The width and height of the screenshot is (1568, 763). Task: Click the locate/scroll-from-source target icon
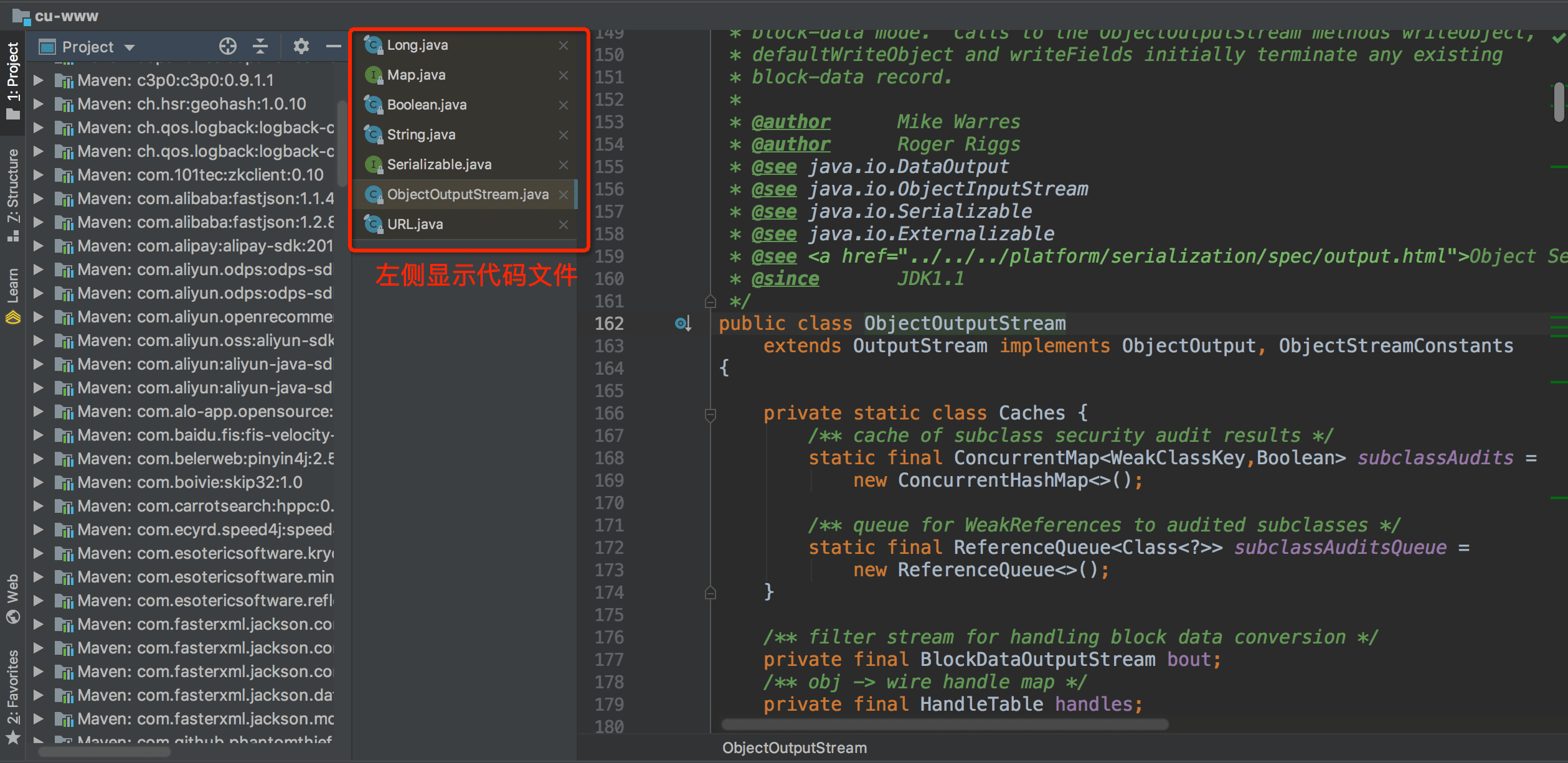tap(228, 46)
